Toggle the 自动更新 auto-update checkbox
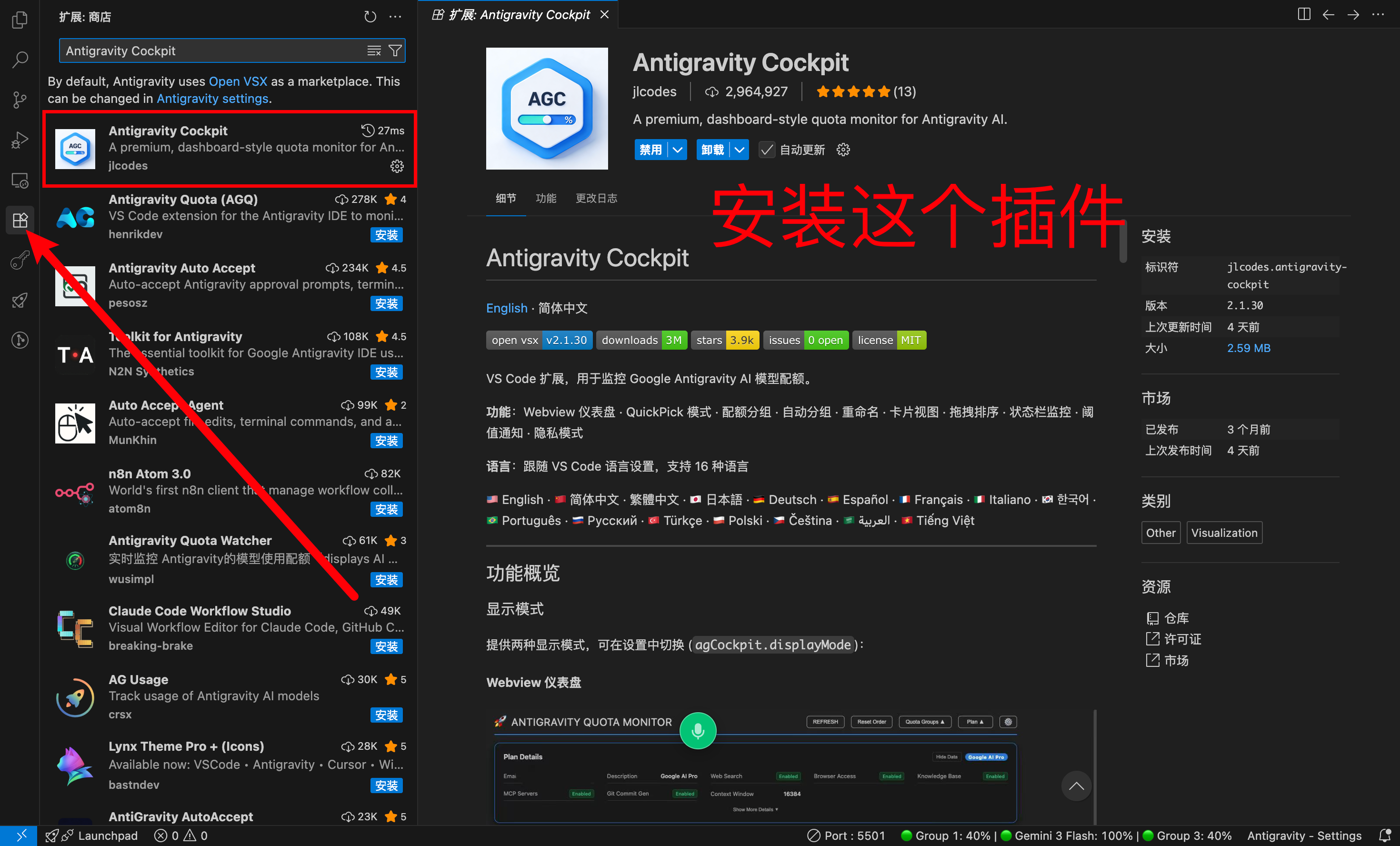The width and height of the screenshot is (1400, 846). [767, 150]
